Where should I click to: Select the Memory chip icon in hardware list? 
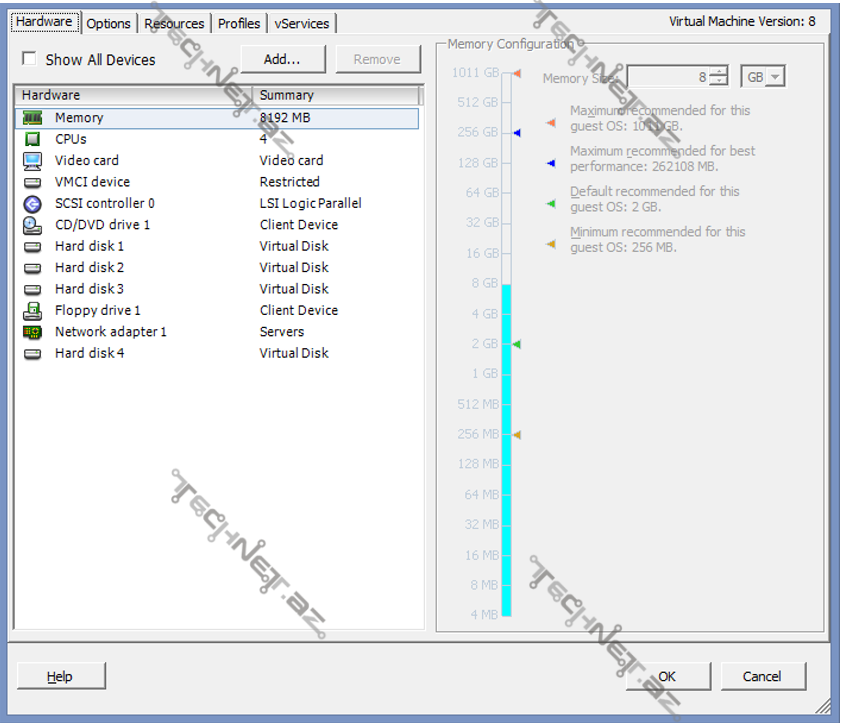click(x=33, y=118)
